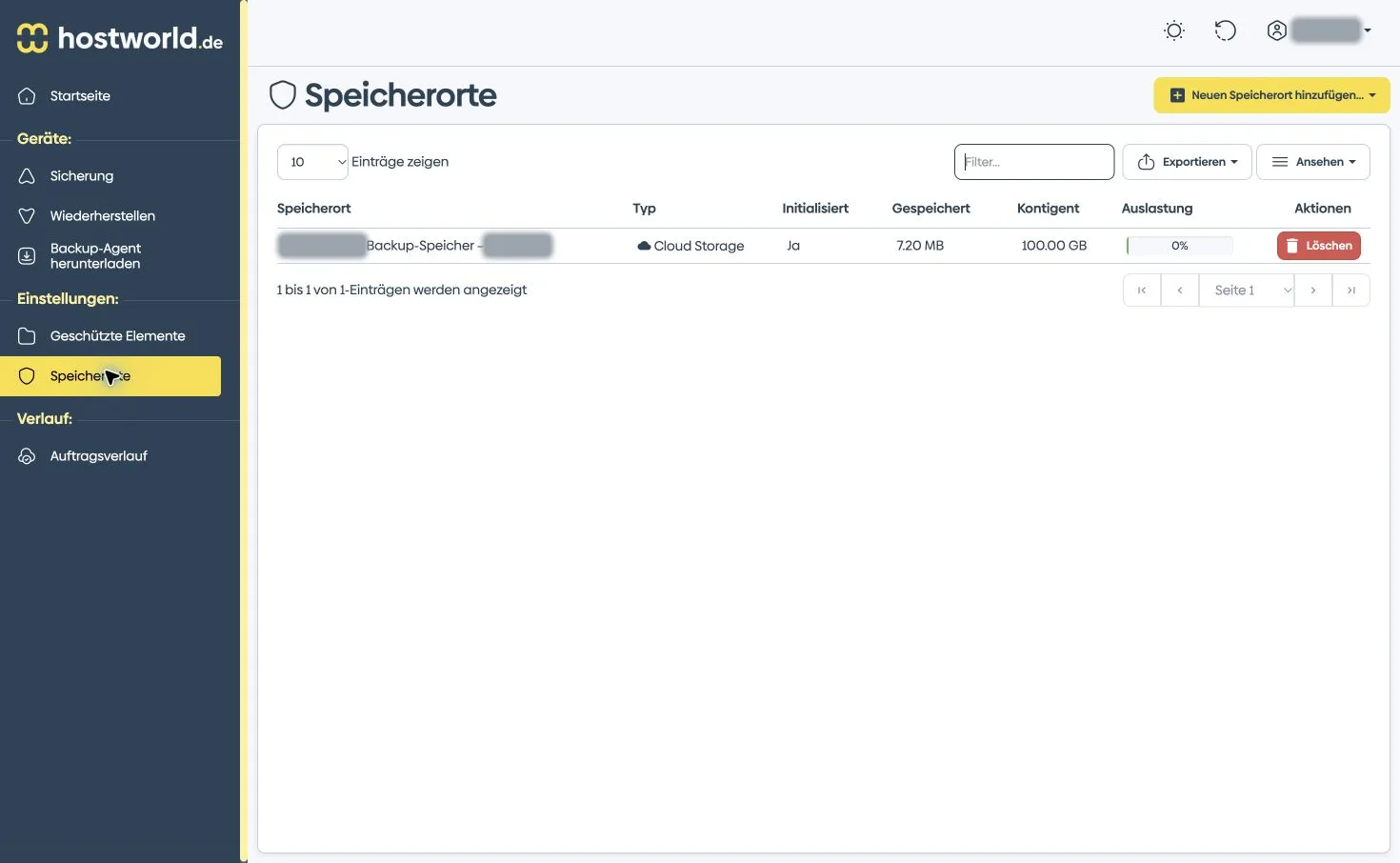This screenshot has height=863, width=1400.
Task: Change the entries-per-page dropdown
Action: (x=312, y=162)
